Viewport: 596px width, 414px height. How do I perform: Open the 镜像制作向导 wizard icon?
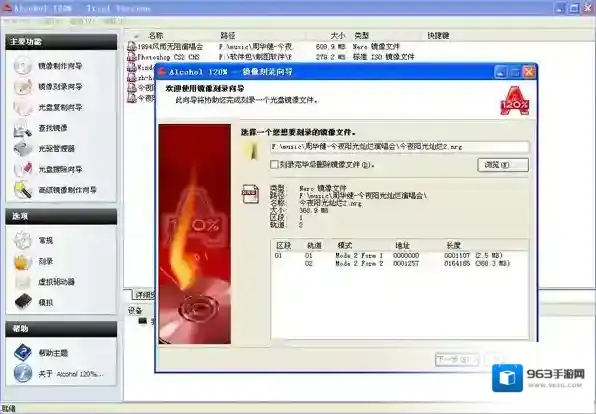[23, 66]
